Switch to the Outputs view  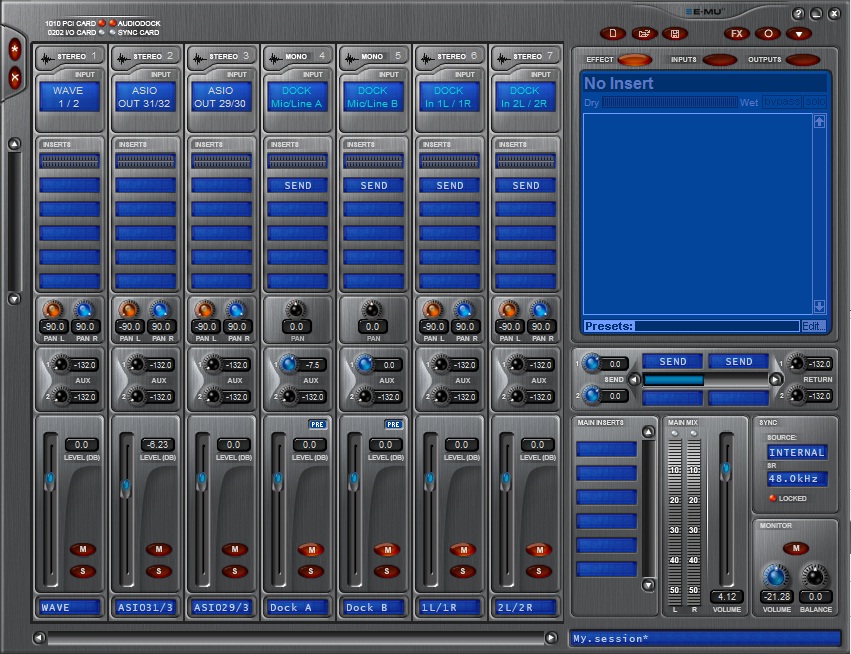(x=802, y=60)
